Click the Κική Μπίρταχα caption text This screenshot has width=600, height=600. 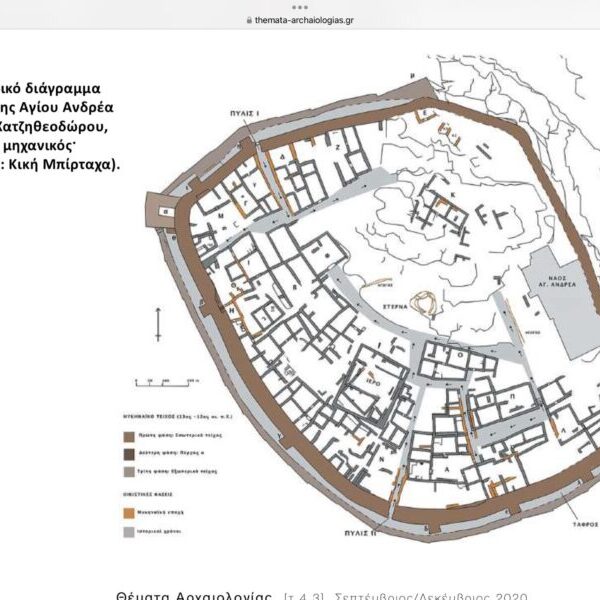coord(68,165)
